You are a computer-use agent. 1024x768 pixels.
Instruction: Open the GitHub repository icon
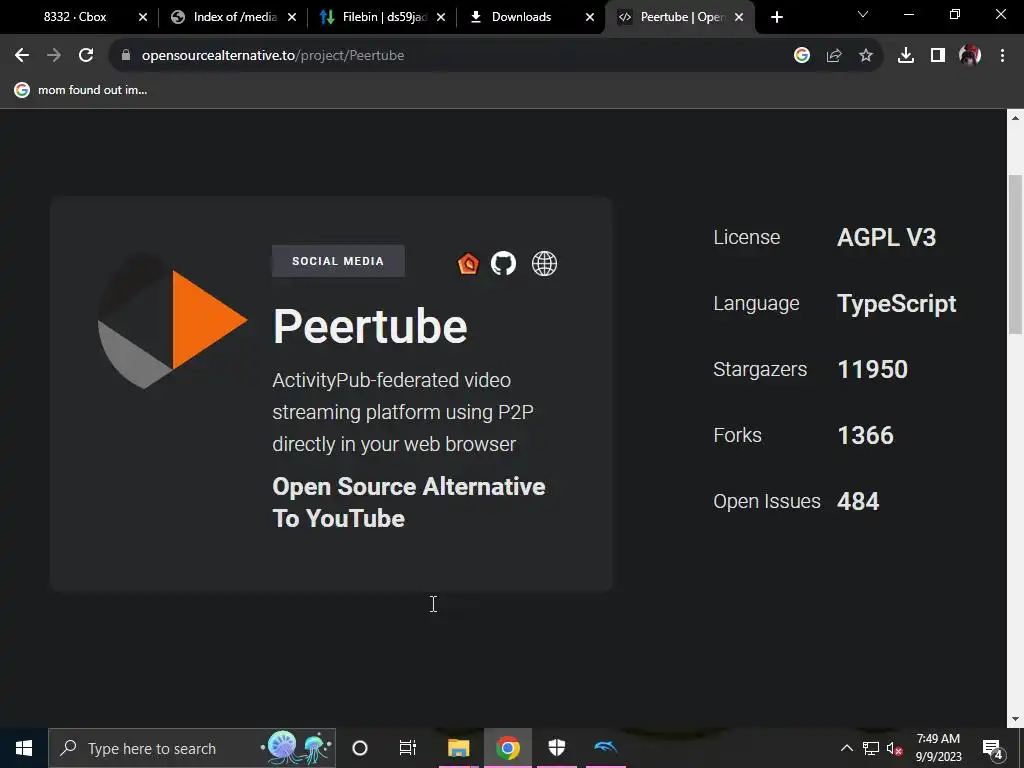click(x=504, y=263)
